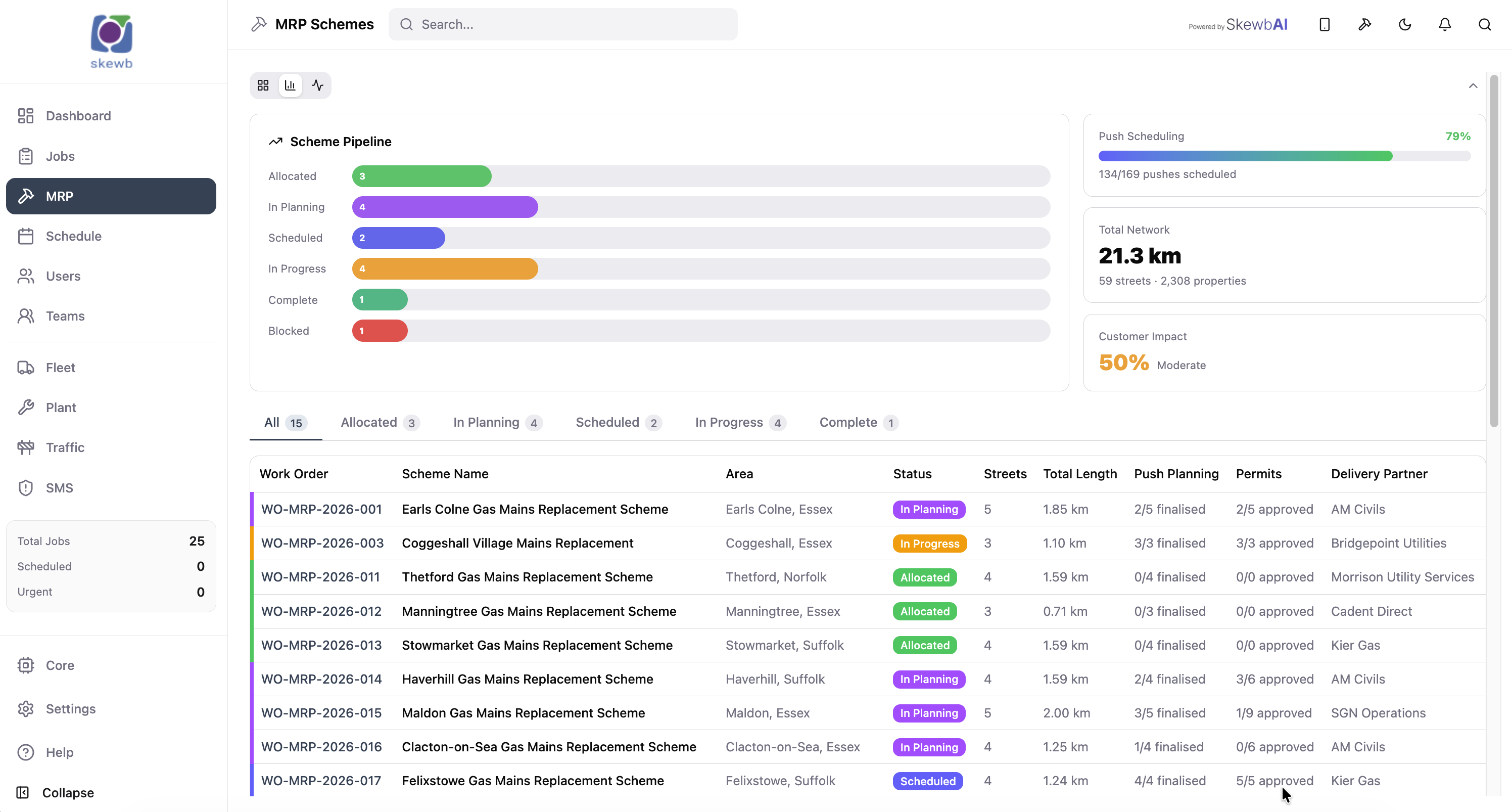Go to the Core module in the sidebar
Viewport: 1512px width, 812px height.
111,665
